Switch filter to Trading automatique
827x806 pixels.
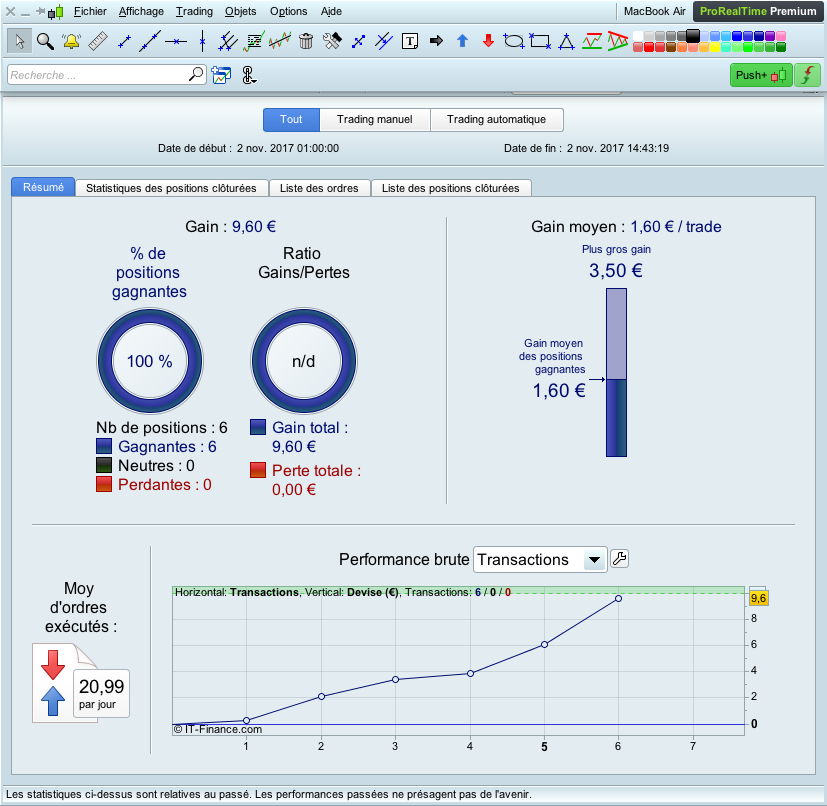coord(496,120)
